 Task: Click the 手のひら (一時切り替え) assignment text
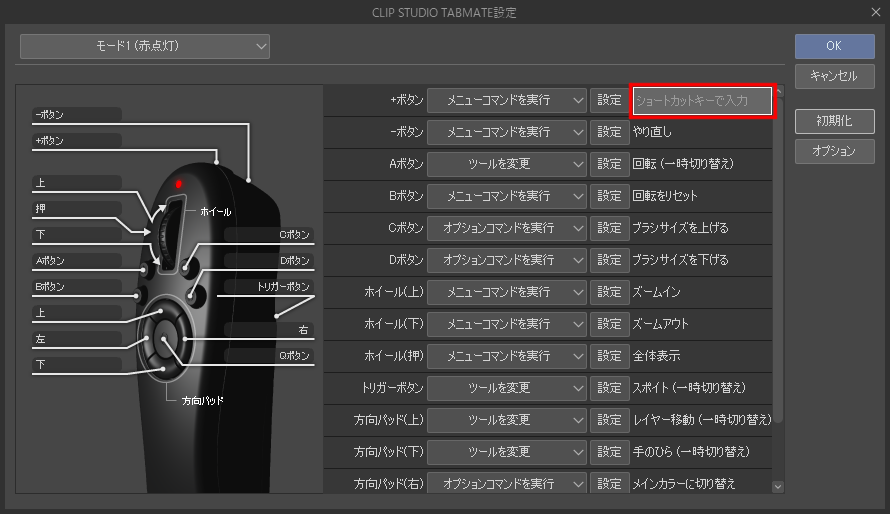pos(691,452)
